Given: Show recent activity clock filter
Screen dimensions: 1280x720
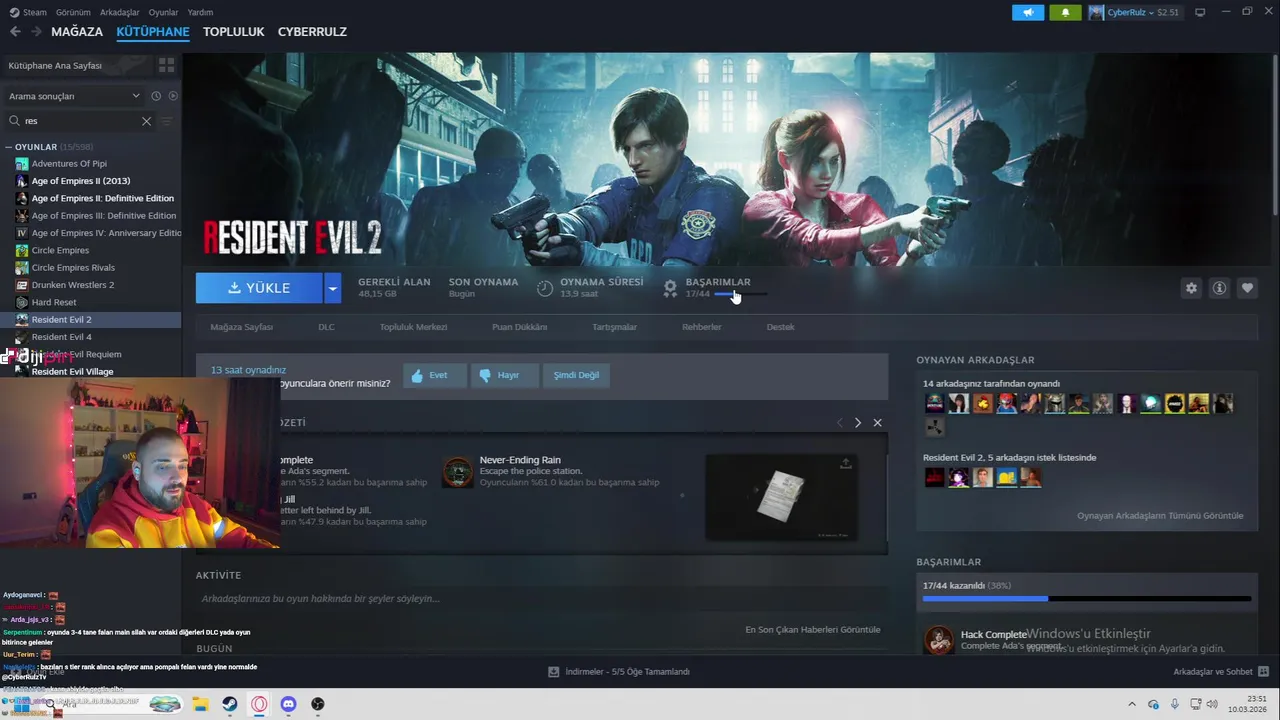Looking at the screenshot, I should coord(156,96).
